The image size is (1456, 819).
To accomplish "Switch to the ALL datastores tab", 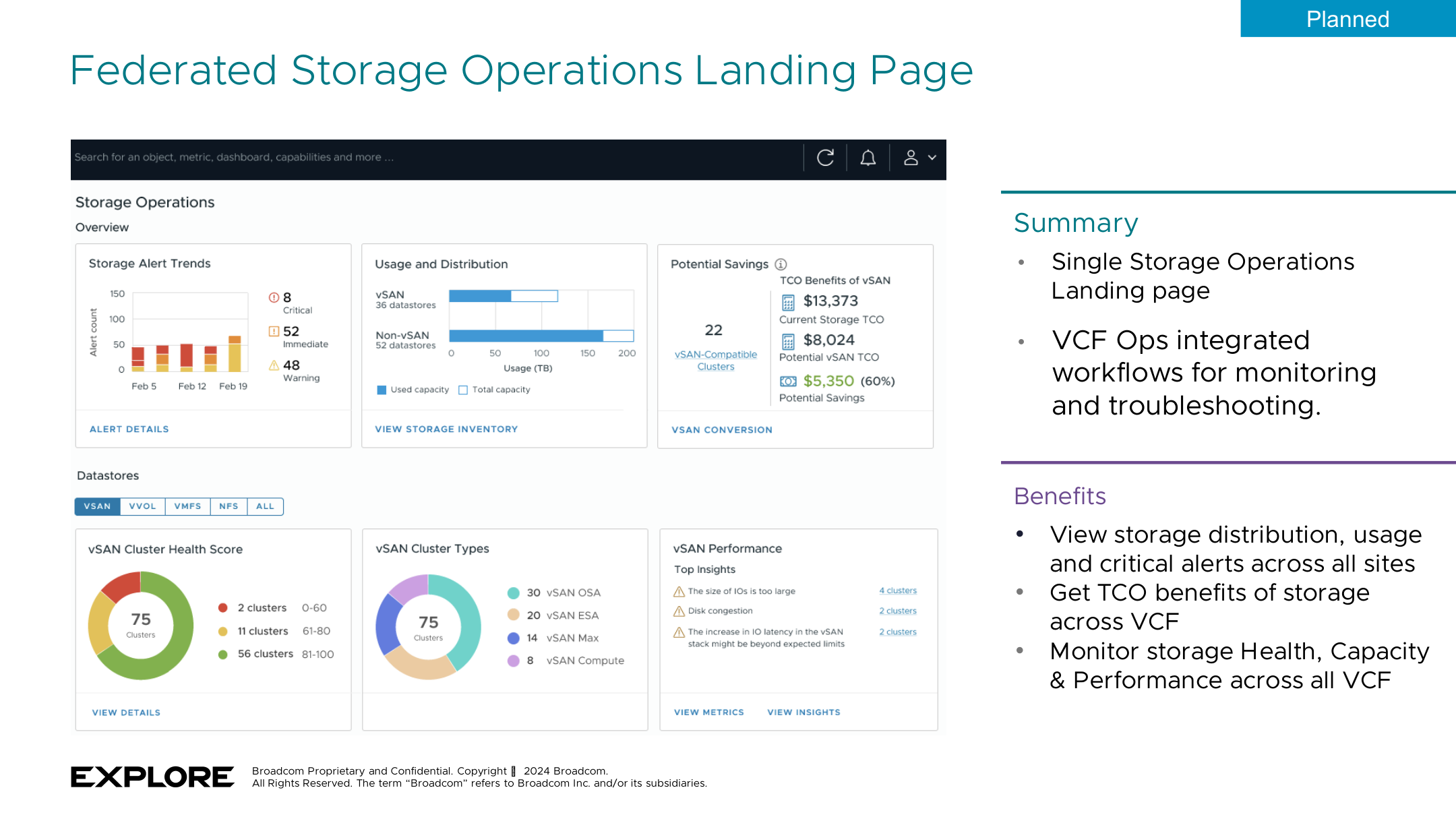I will pos(265,506).
